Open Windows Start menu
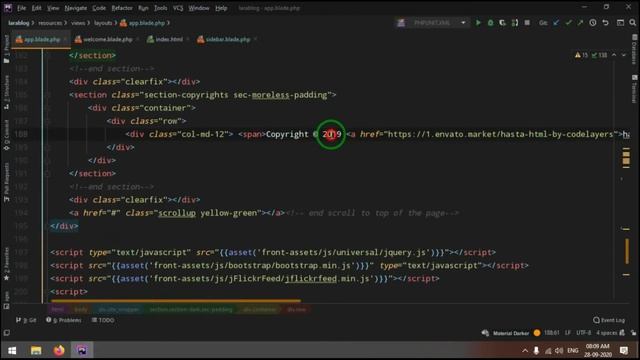The height and width of the screenshot is (360, 640). [x=12, y=351]
